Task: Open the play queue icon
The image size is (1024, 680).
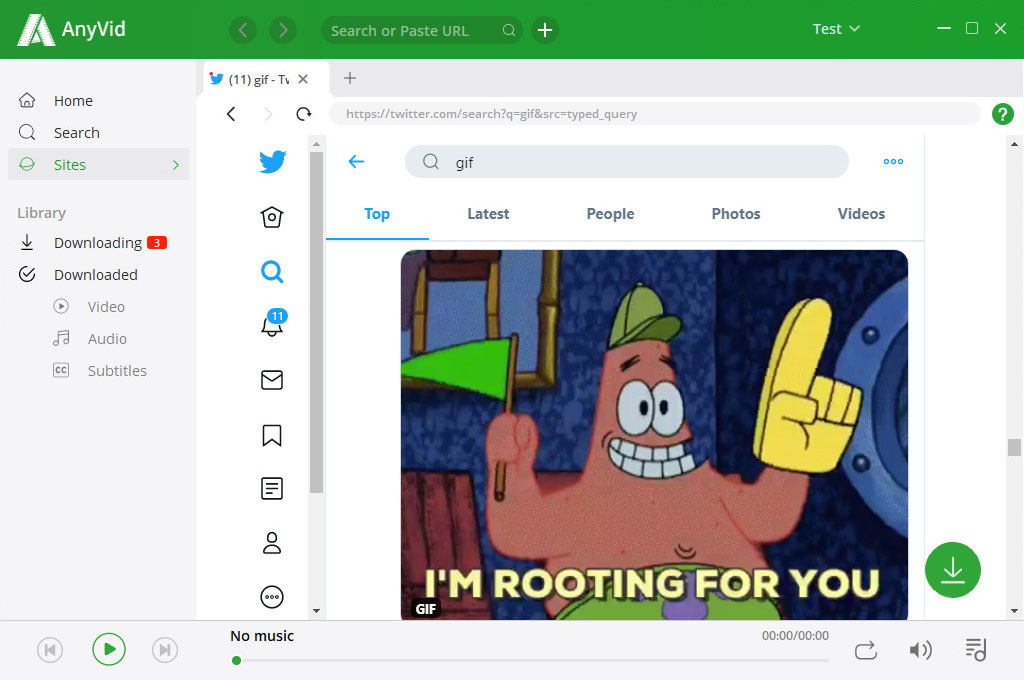Action: click(975, 649)
